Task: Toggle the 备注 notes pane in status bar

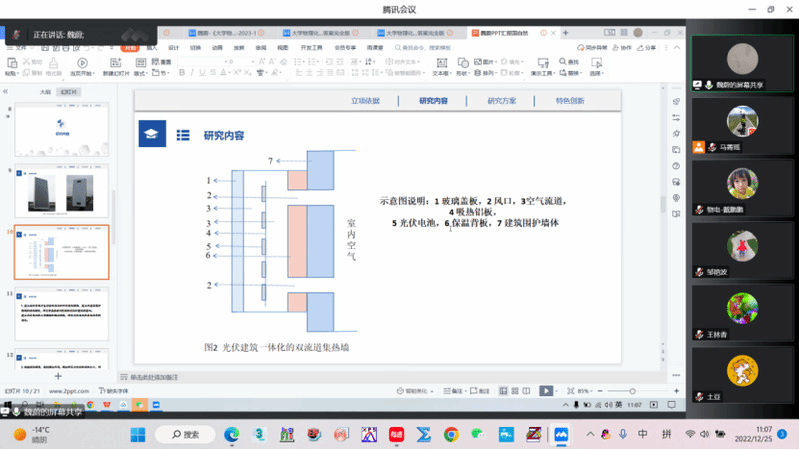Action: 453,391
